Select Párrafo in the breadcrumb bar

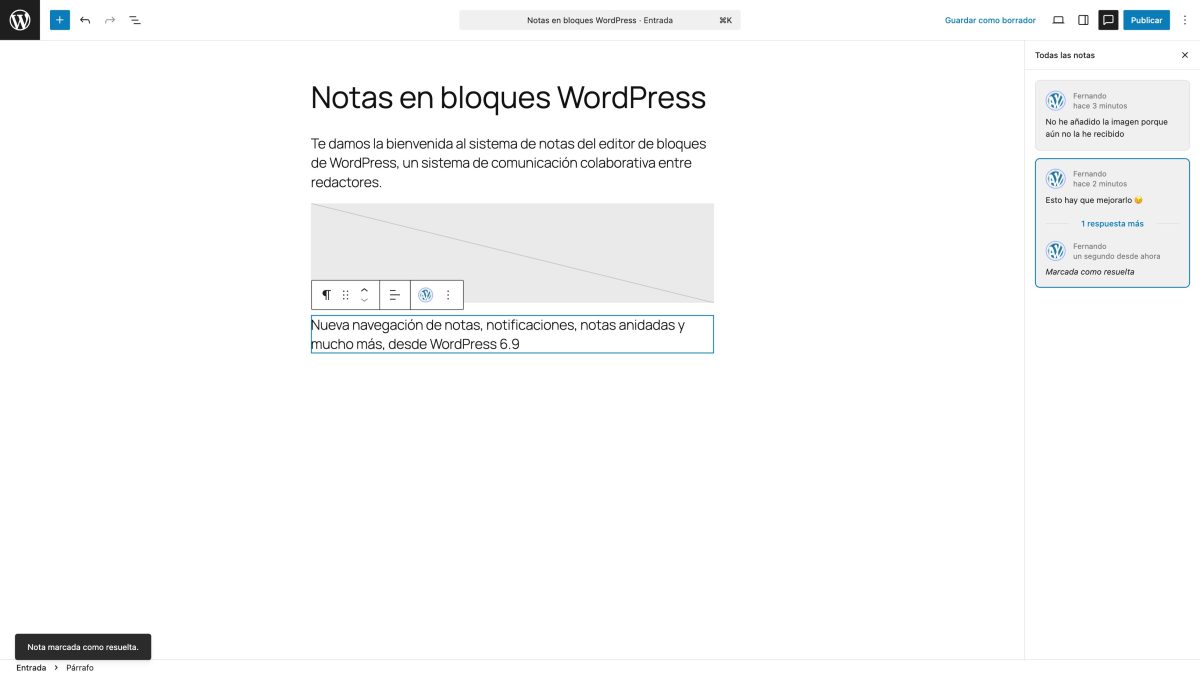[81, 667]
